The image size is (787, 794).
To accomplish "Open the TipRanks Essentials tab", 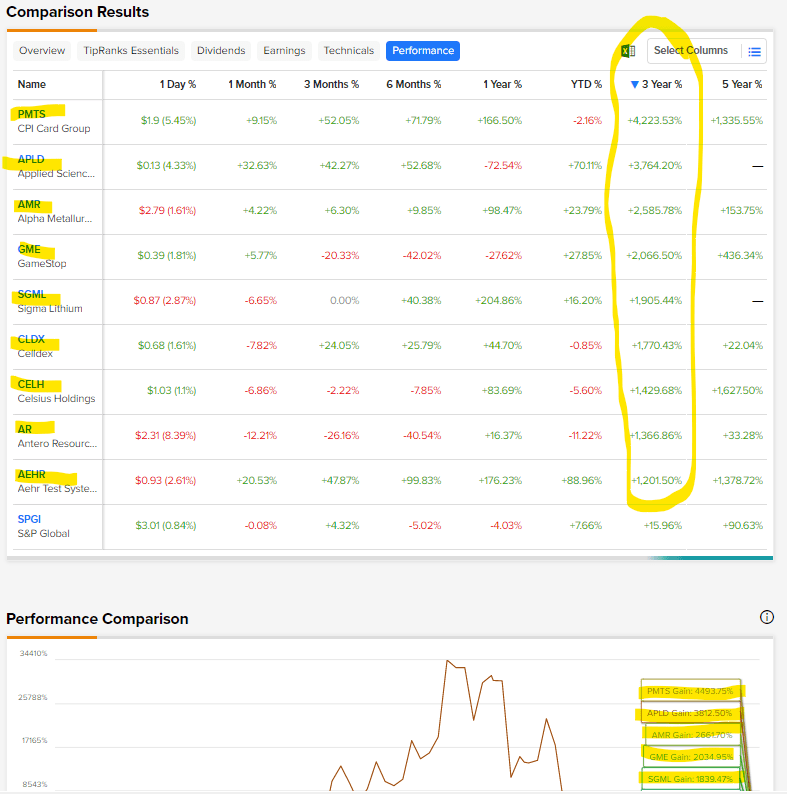I will click(x=131, y=51).
